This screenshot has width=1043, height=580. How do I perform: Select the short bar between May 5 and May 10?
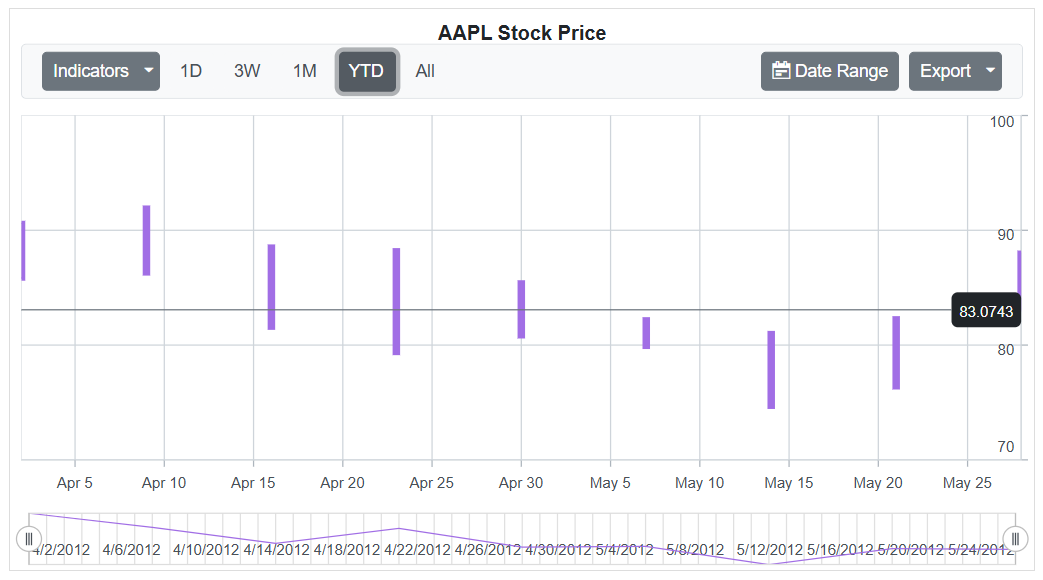coord(646,333)
